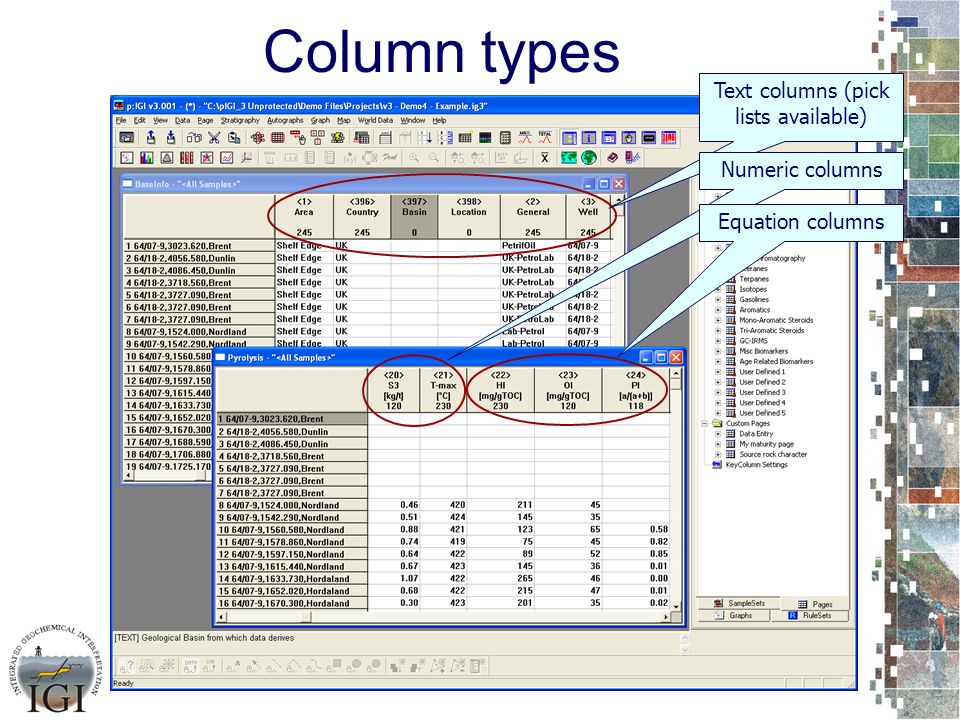The image size is (960, 720).
Task: Create a histogram with the bar chart icon
Action: [x=146, y=158]
